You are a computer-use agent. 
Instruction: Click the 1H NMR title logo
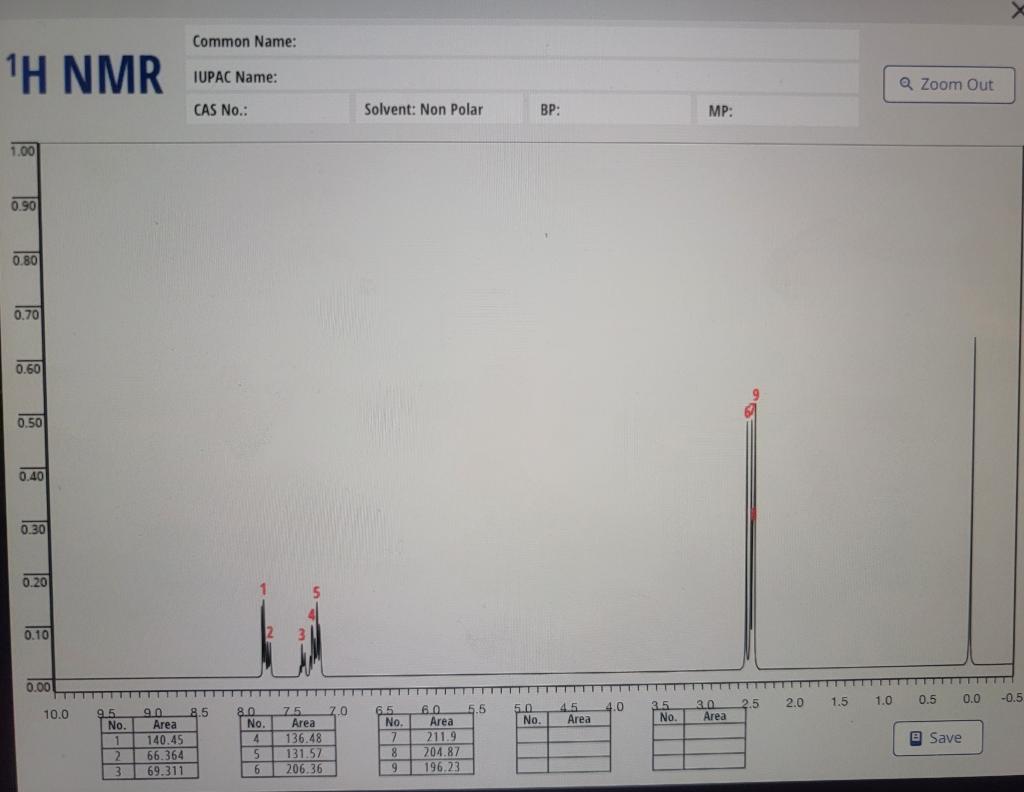click(85, 73)
